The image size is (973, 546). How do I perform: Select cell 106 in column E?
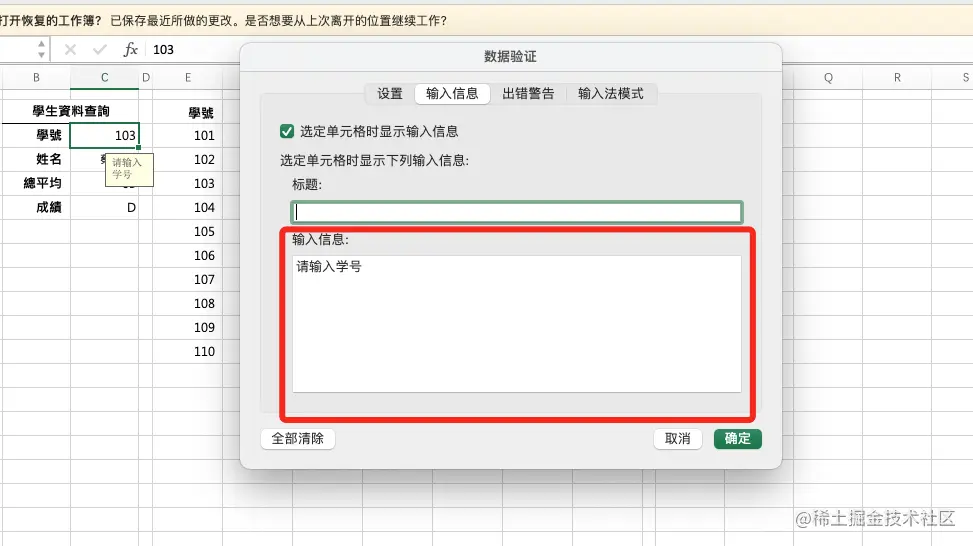(187, 256)
